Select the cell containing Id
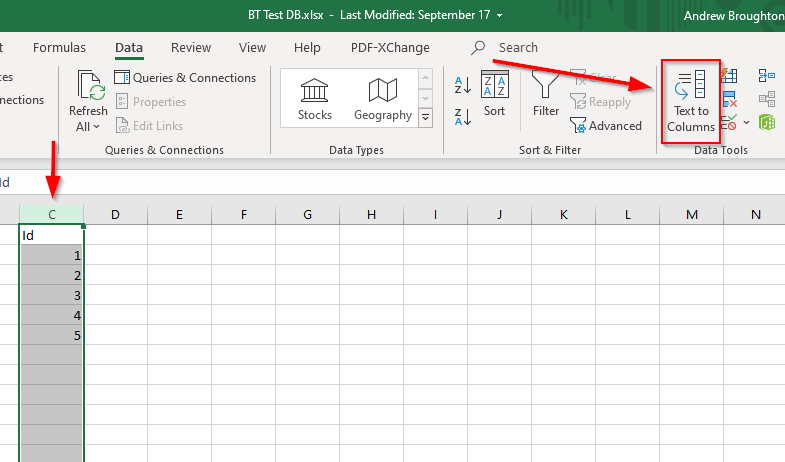Viewport: 785px width, 462px height. click(x=52, y=235)
